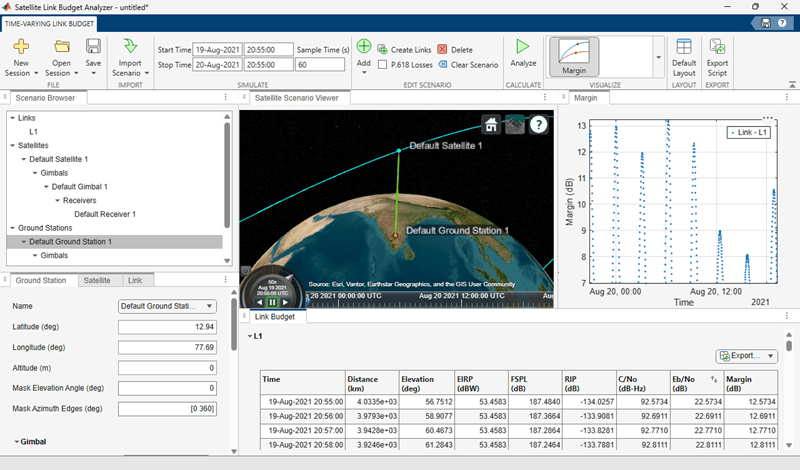The width and height of the screenshot is (800, 470).
Task: Click the New Session icon
Action: [21, 47]
